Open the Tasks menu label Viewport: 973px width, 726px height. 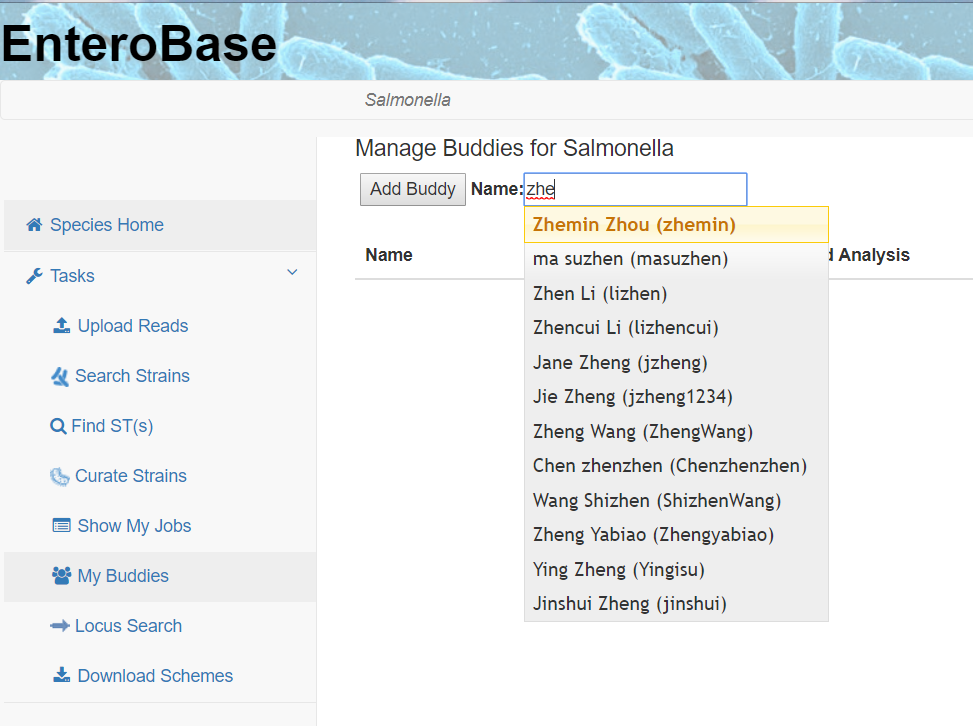point(72,276)
